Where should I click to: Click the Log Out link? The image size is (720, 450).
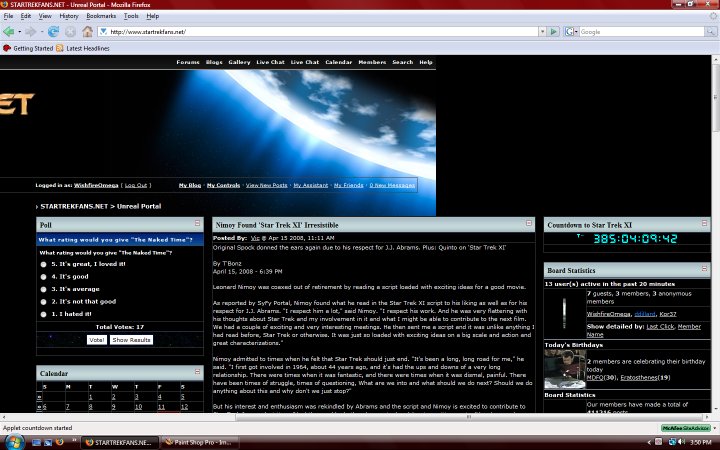click(x=136, y=185)
